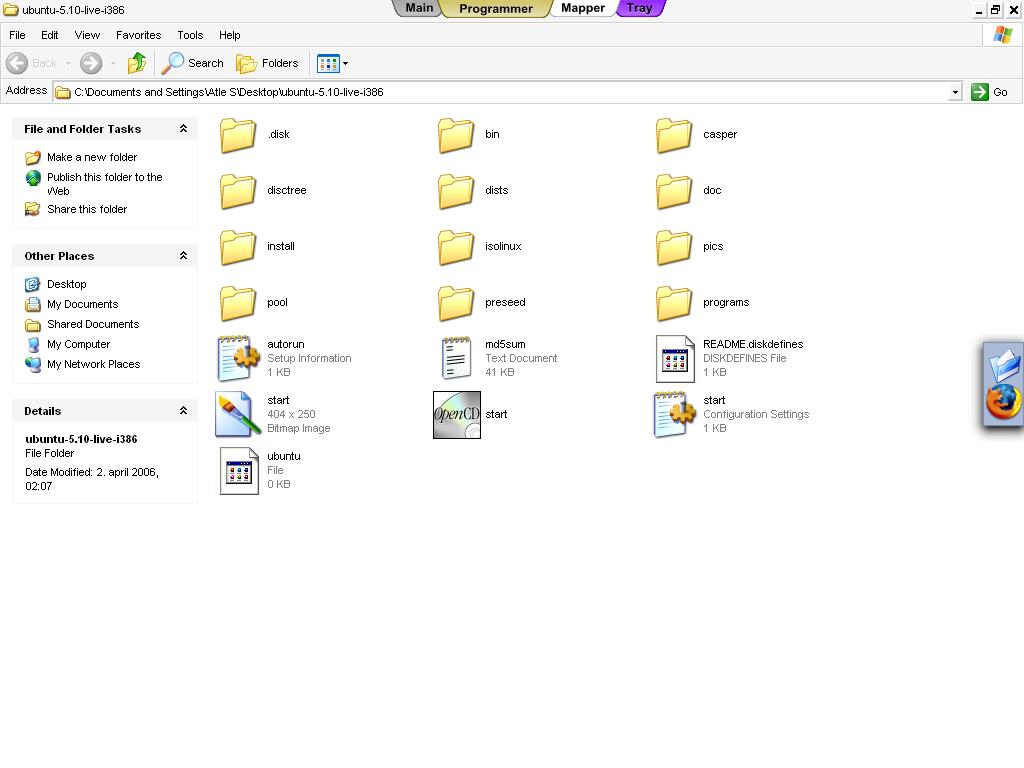This screenshot has width=1024, height=768.
Task: Open the File menu
Action: pyautogui.click(x=18, y=35)
